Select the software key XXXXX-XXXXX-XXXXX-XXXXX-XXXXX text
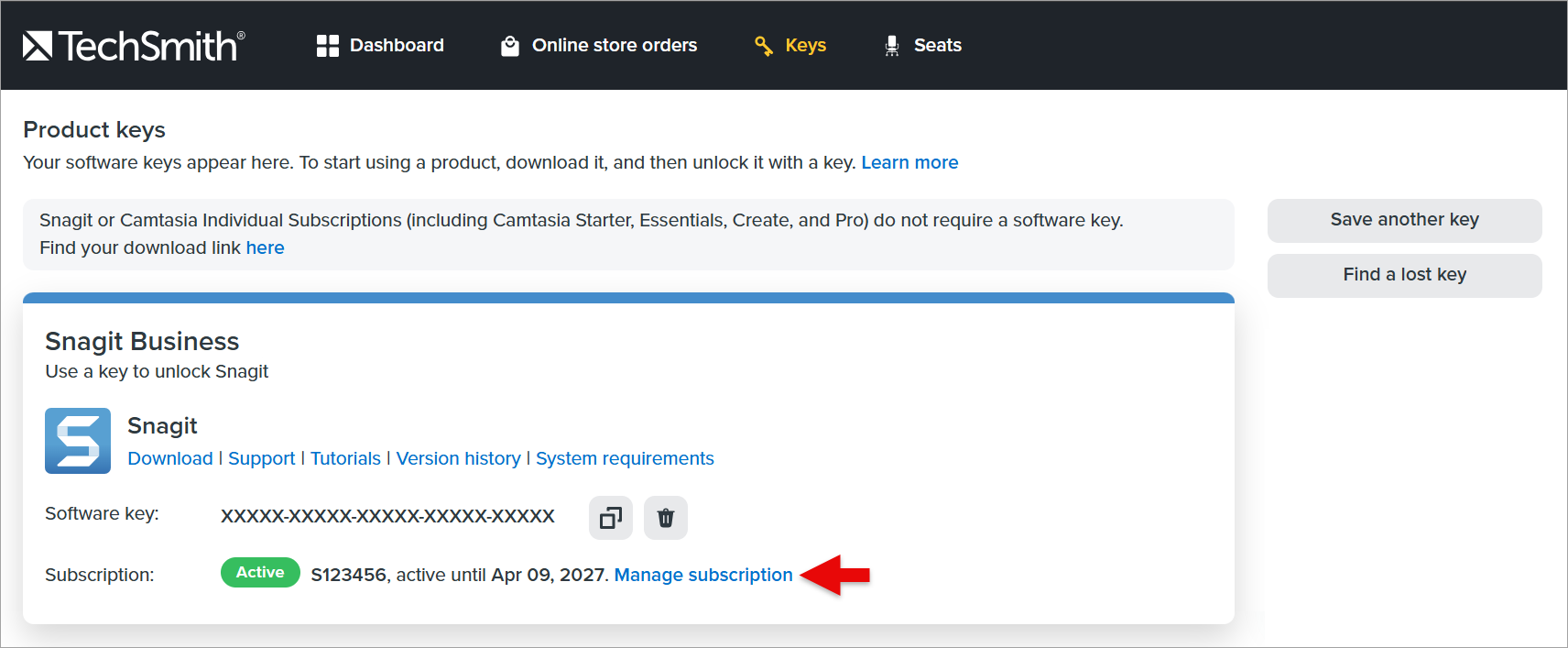Image resolution: width=1568 pixels, height=648 pixels. [387, 516]
